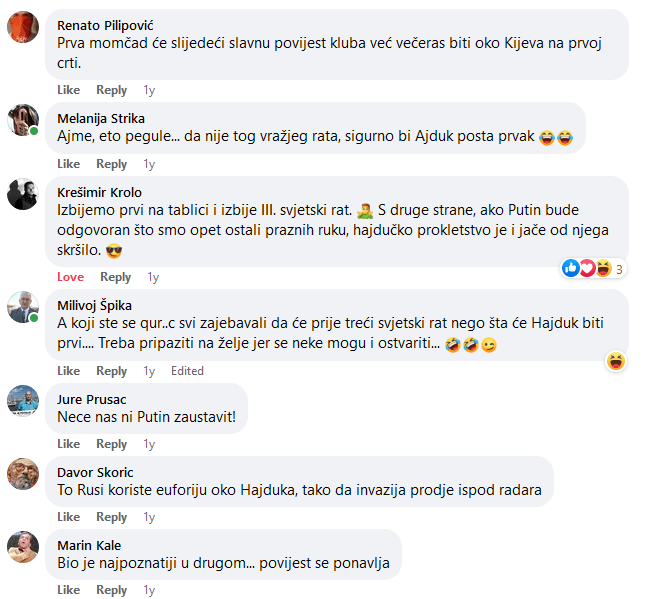Viewport: 652px width, 599px height.
Task: Open Jure Prusac's profile picture
Action: click(23, 400)
